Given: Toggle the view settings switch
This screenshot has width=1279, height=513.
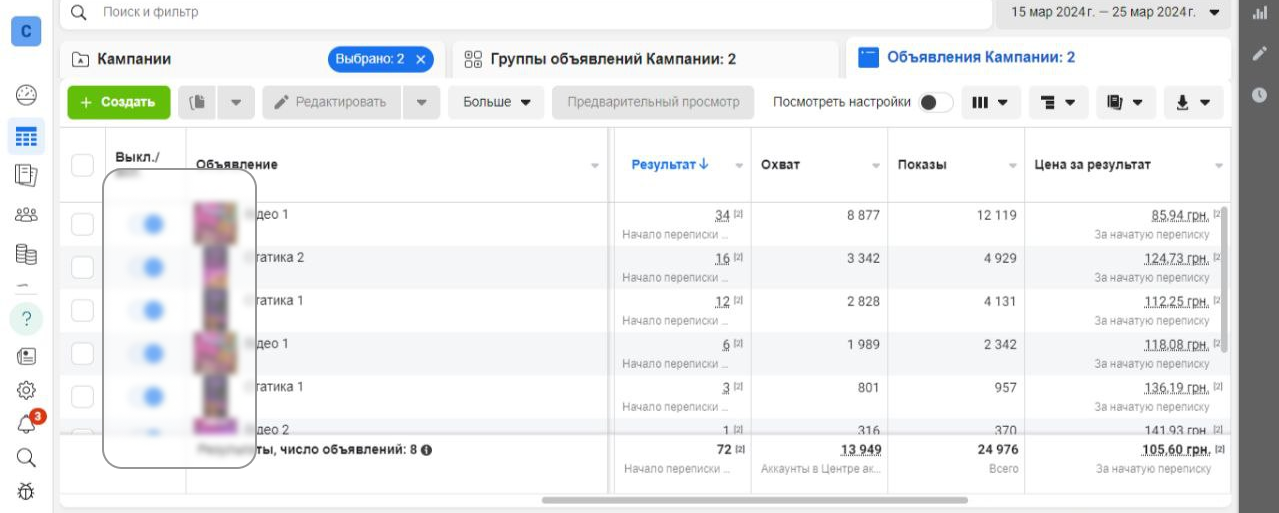Looking at the screenshot, I should pyautogui.click(x=937, y=102).
